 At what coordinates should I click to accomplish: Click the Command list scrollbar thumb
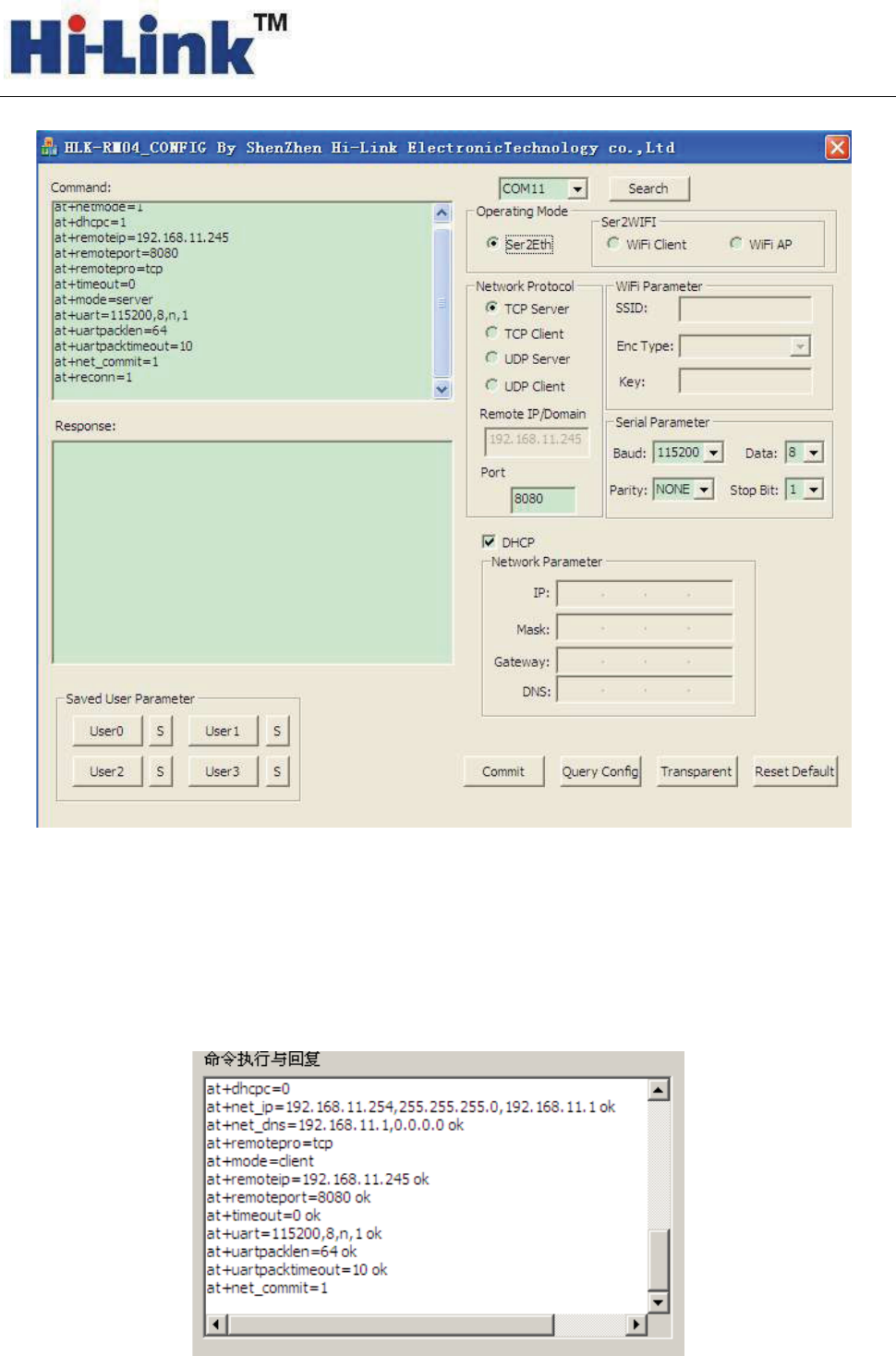[442, 301]
